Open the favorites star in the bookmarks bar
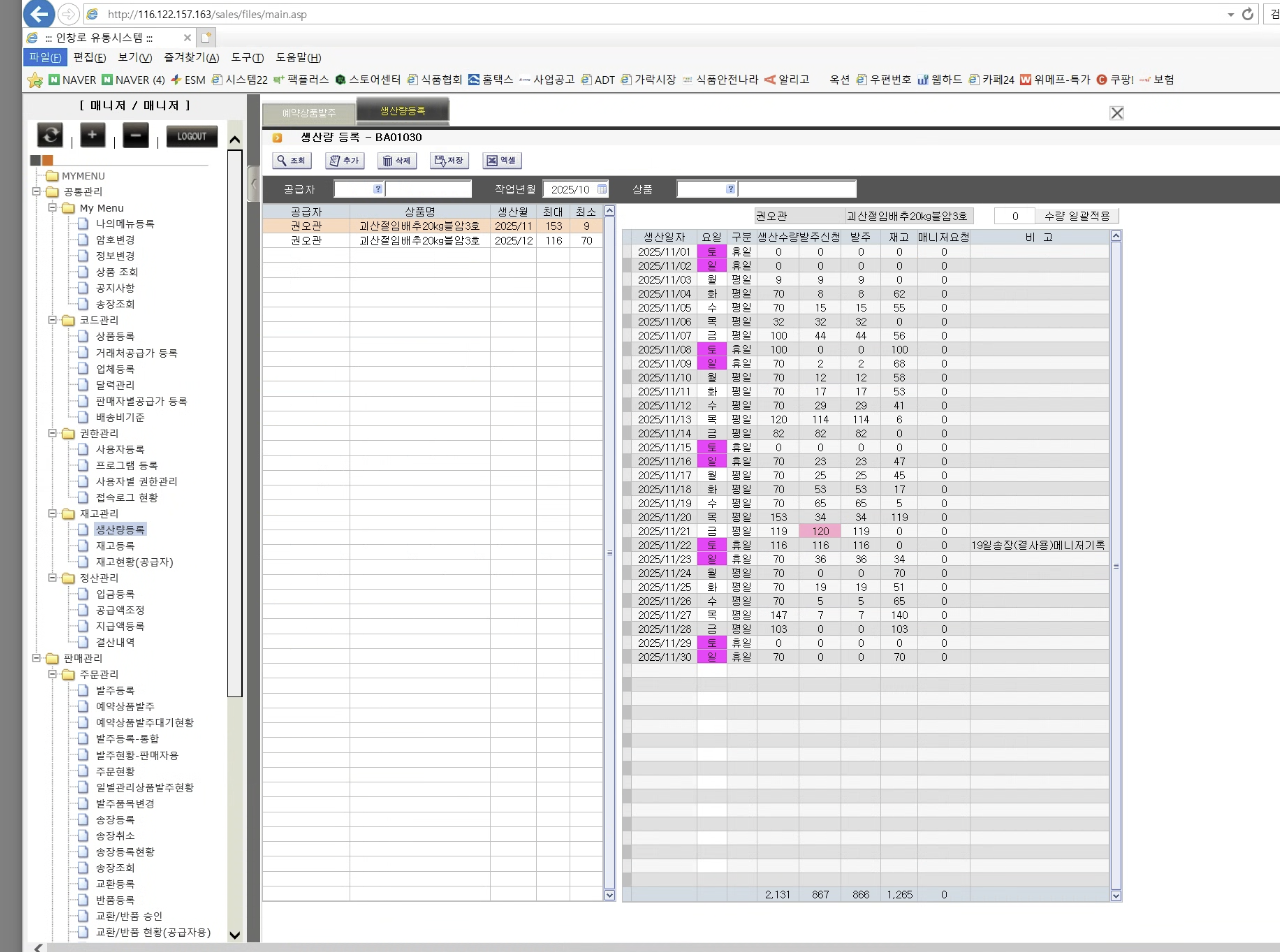1280x952 pixels. pos(35,80)
